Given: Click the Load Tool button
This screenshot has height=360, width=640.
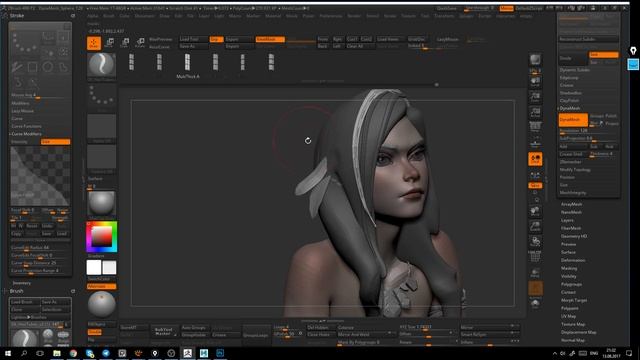Looking at the screenshot, I should [x=194, y=39].
